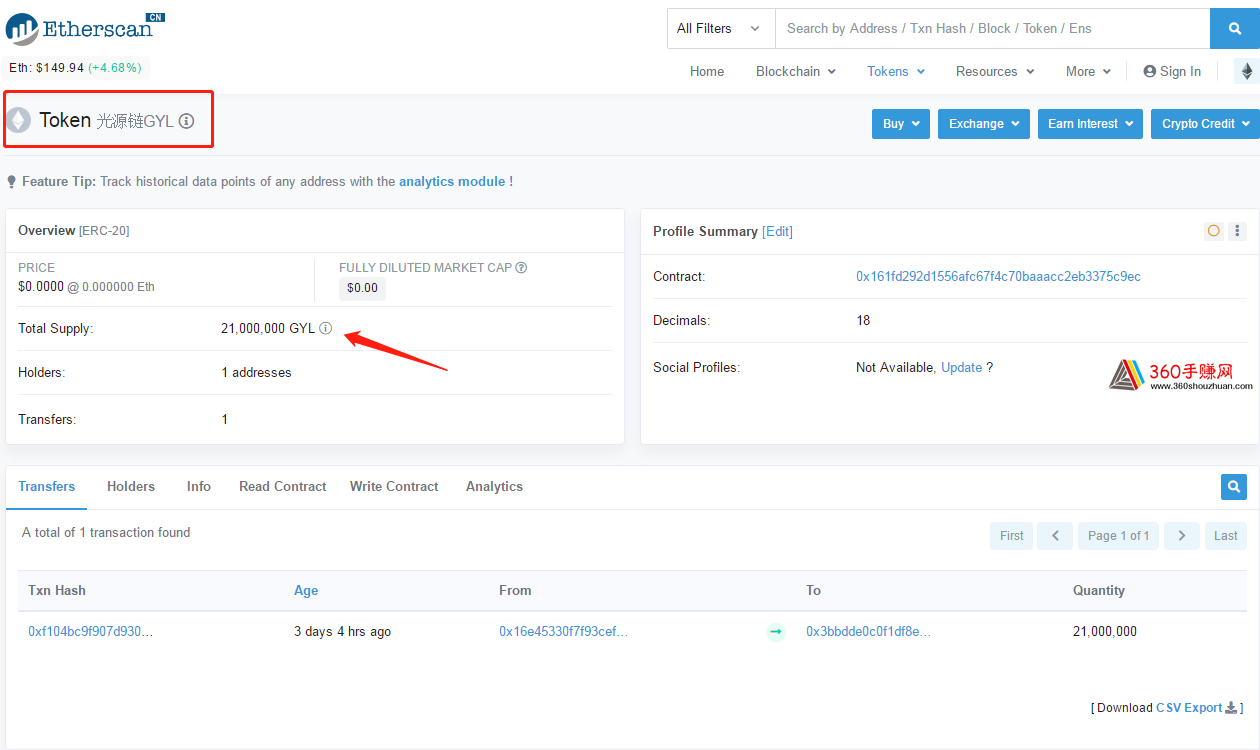The width and height of the screenshot is (1260, 750).
Task: Click the gray Ethereum token icon
Action: coord(18,121)
